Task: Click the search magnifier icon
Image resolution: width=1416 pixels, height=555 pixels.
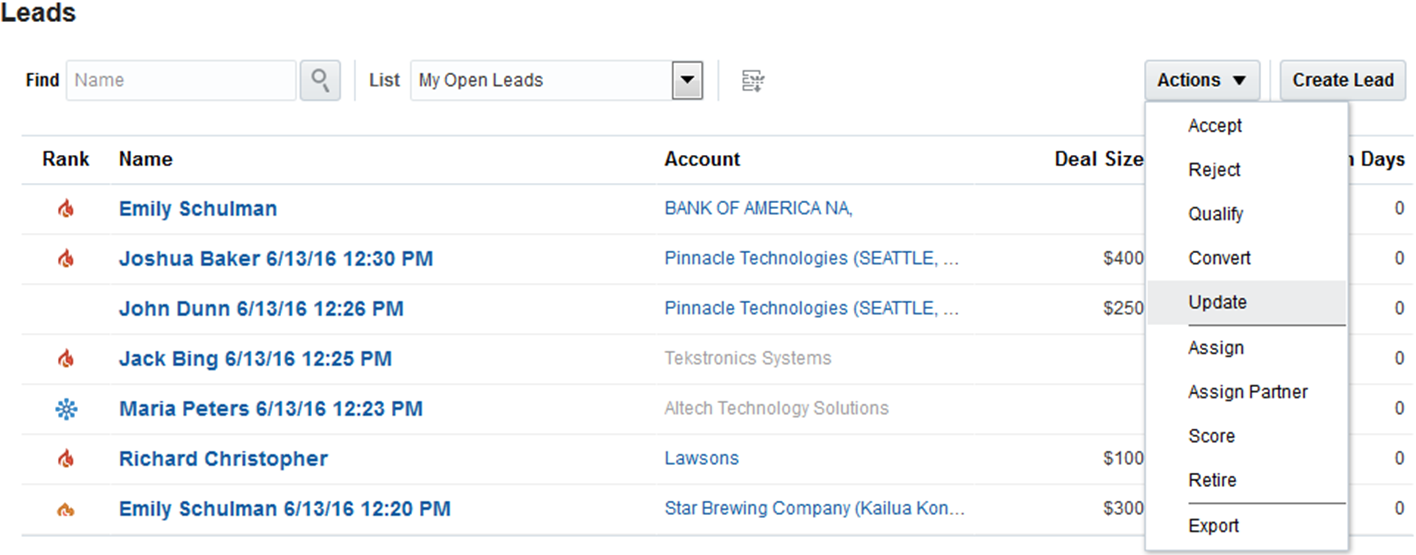Action: click(x=320, y=80)
